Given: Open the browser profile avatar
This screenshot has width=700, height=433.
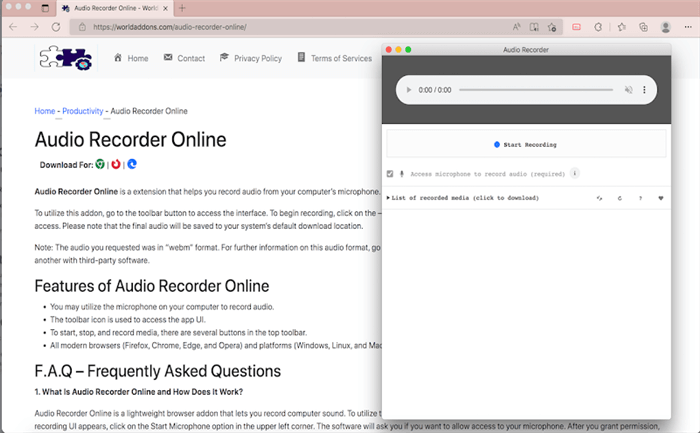Looking at the screenshot, I should [666, 27].
